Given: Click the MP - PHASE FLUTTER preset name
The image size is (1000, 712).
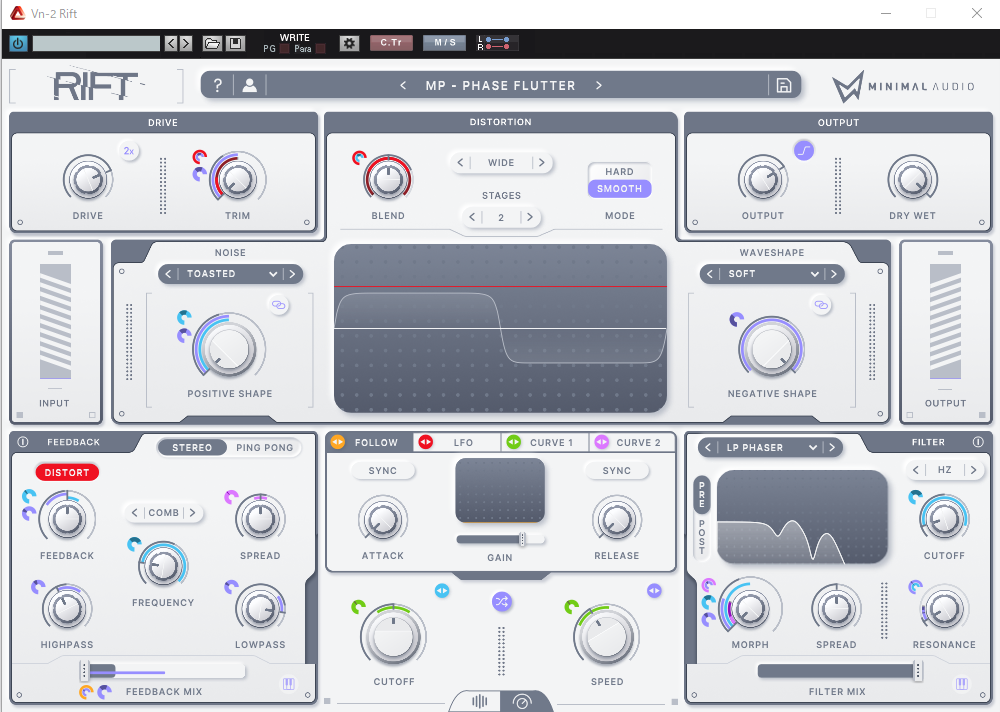Looking at the screenshot, I should [x=501, y=85].
